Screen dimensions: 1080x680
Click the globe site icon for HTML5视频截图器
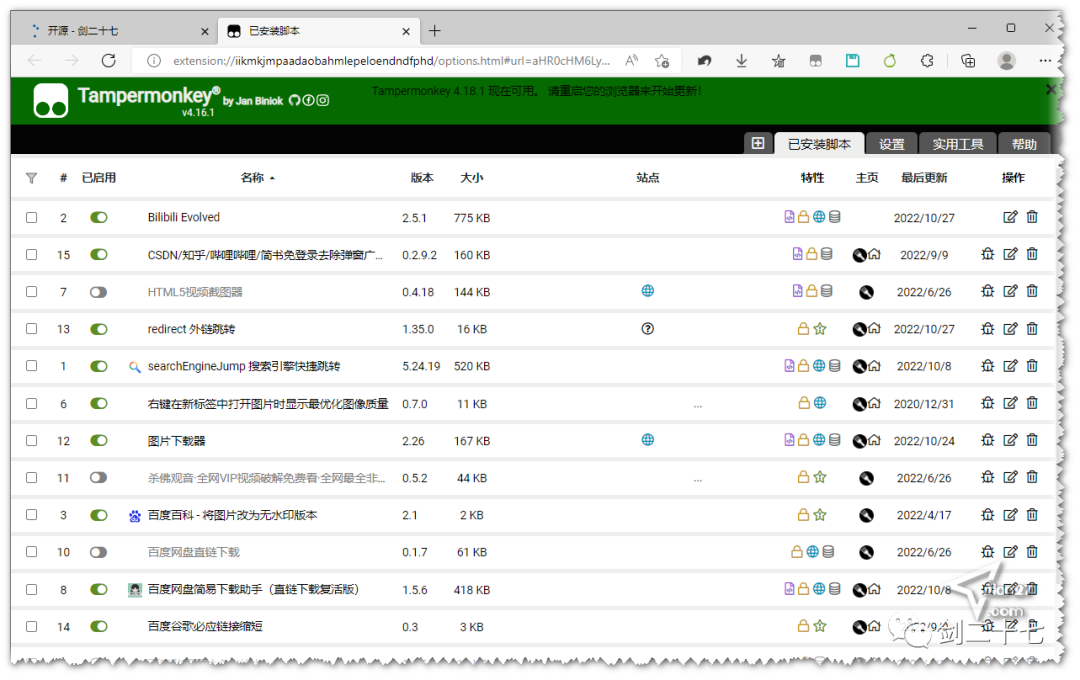[x=647, y=291]
